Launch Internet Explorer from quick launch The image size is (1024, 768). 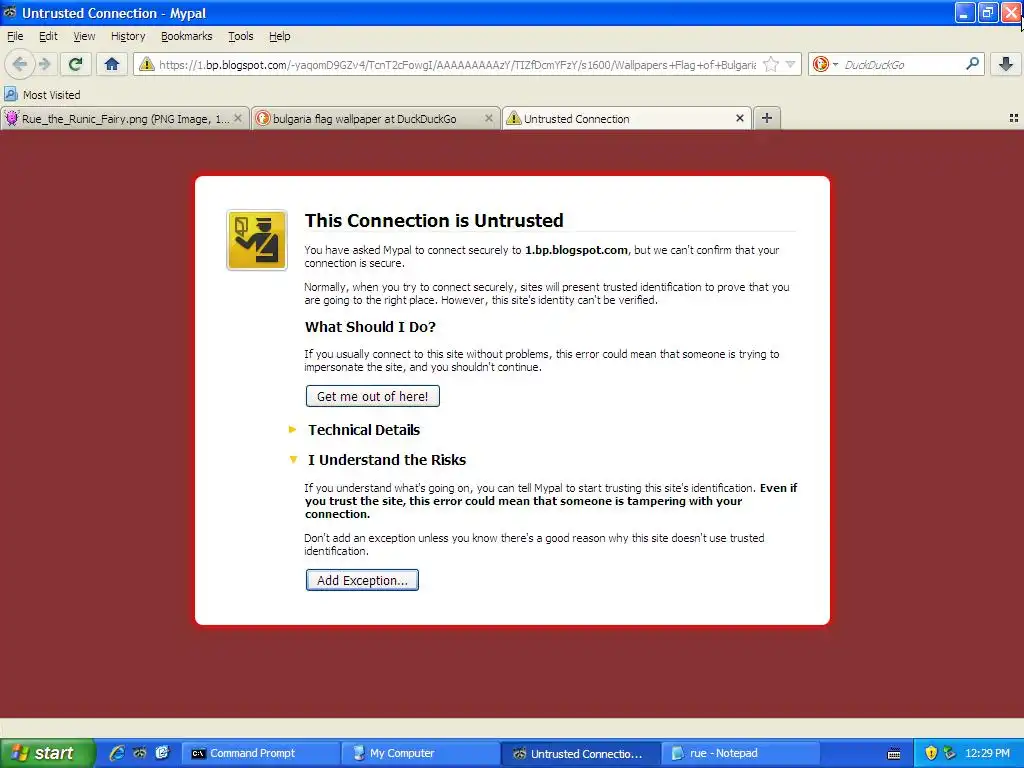(117, 753)
